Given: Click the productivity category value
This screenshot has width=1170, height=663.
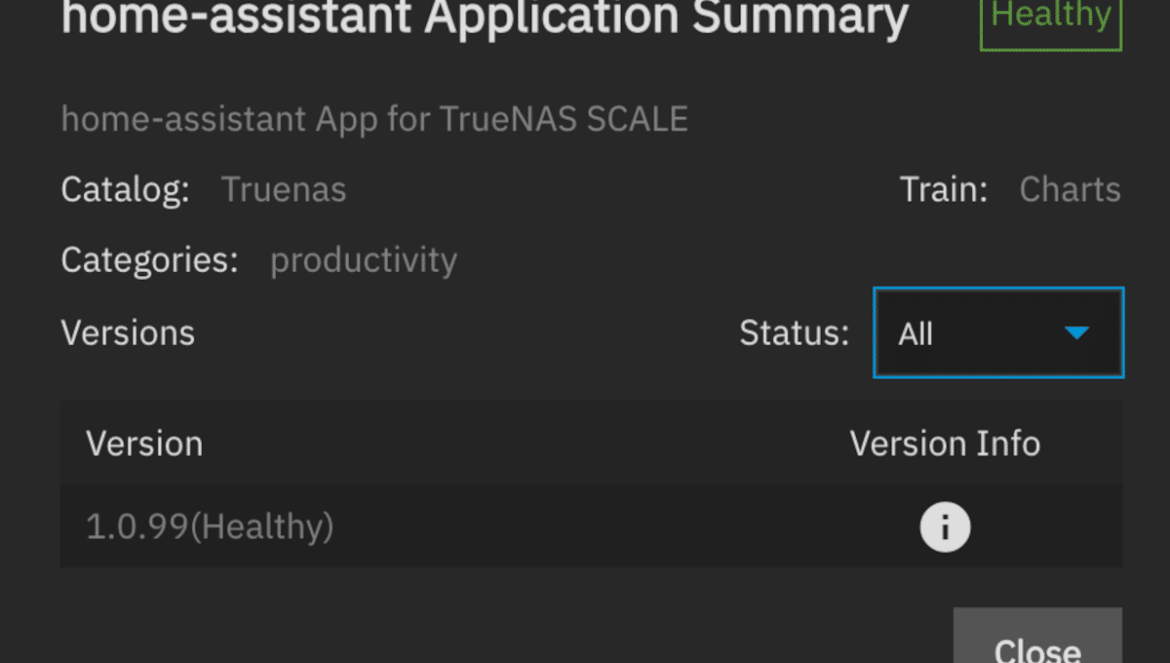Looking at the screenshot, I should 363,260.
